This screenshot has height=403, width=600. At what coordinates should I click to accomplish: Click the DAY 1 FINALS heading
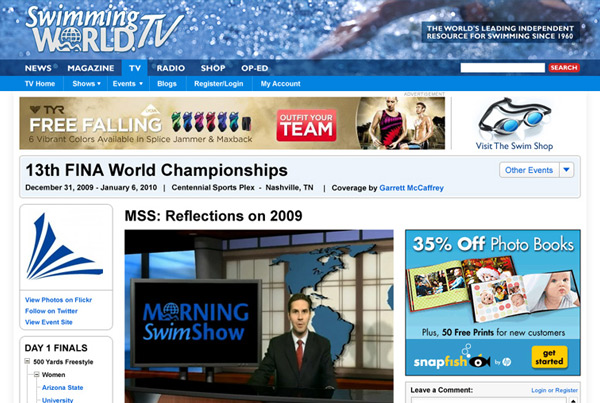click(x=56, y=348)
